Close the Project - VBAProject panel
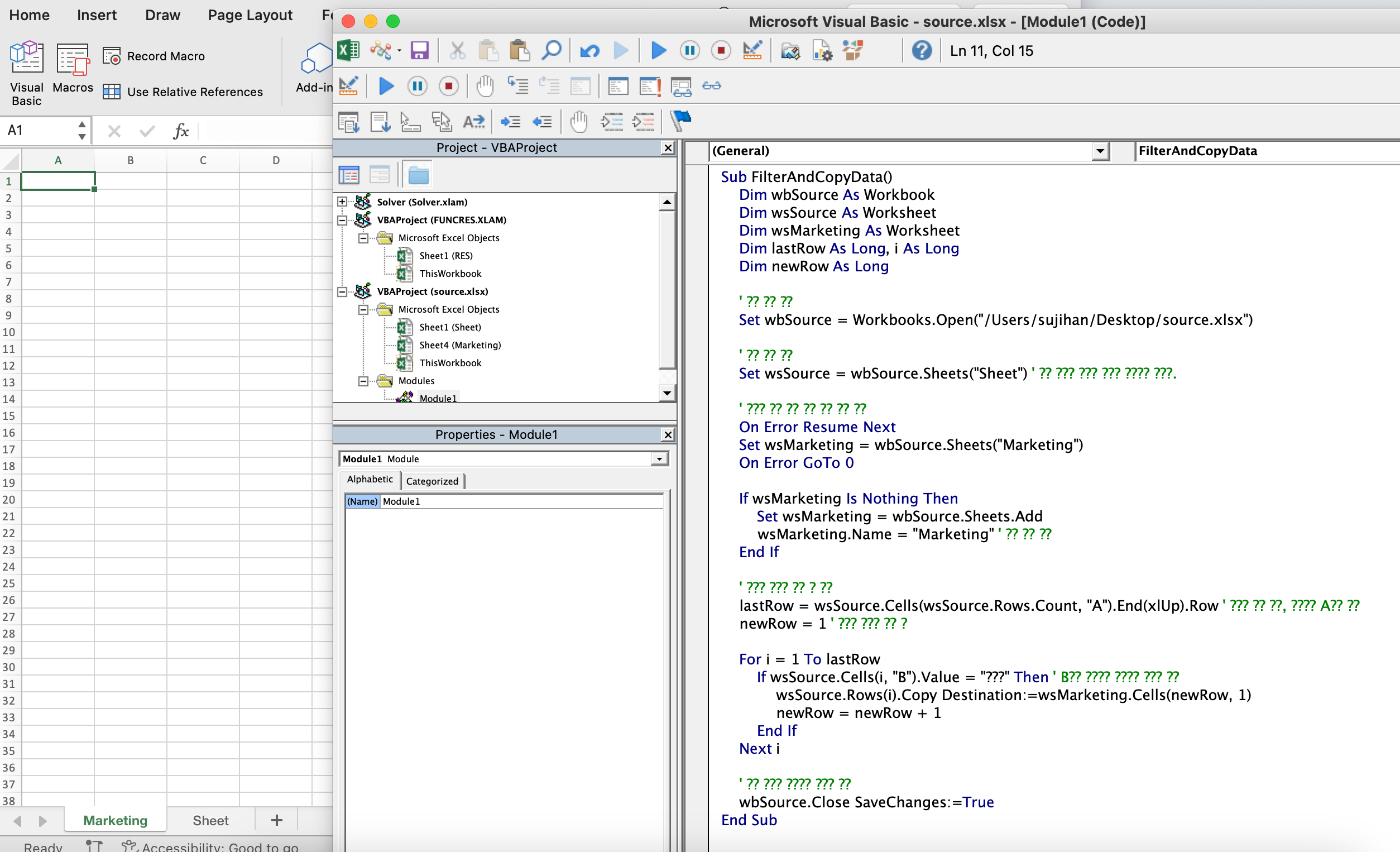Viewport: 1400px width, 852px height. click(668, 148)
